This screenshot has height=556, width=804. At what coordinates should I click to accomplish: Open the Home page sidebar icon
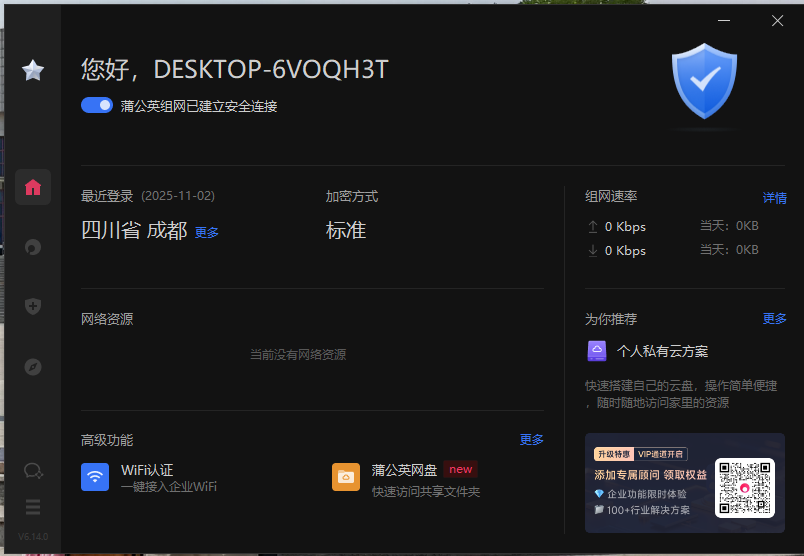click(x=33, y=187)
